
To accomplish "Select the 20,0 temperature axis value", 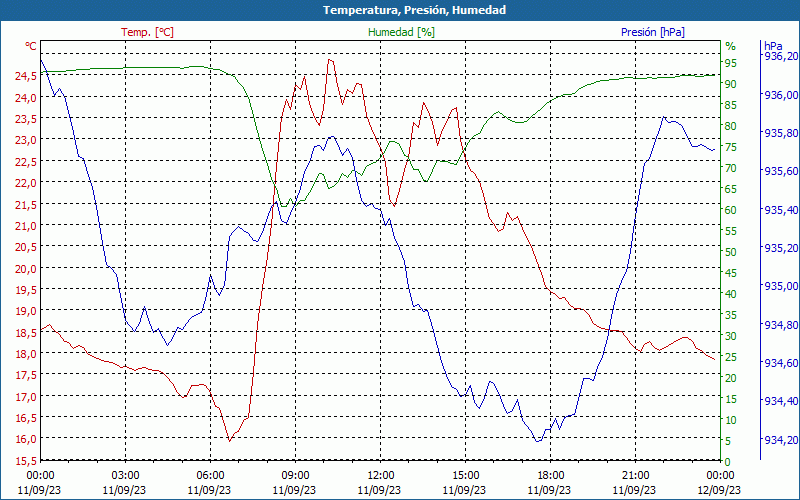I will click(26, 268).
